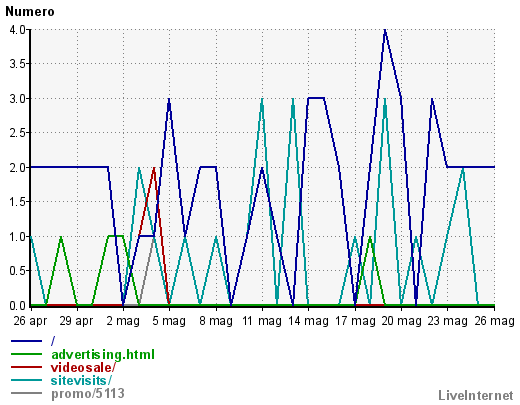
Task: Click the gray legend line swatch
Action: pyautogui.click(x=27, y=393)
